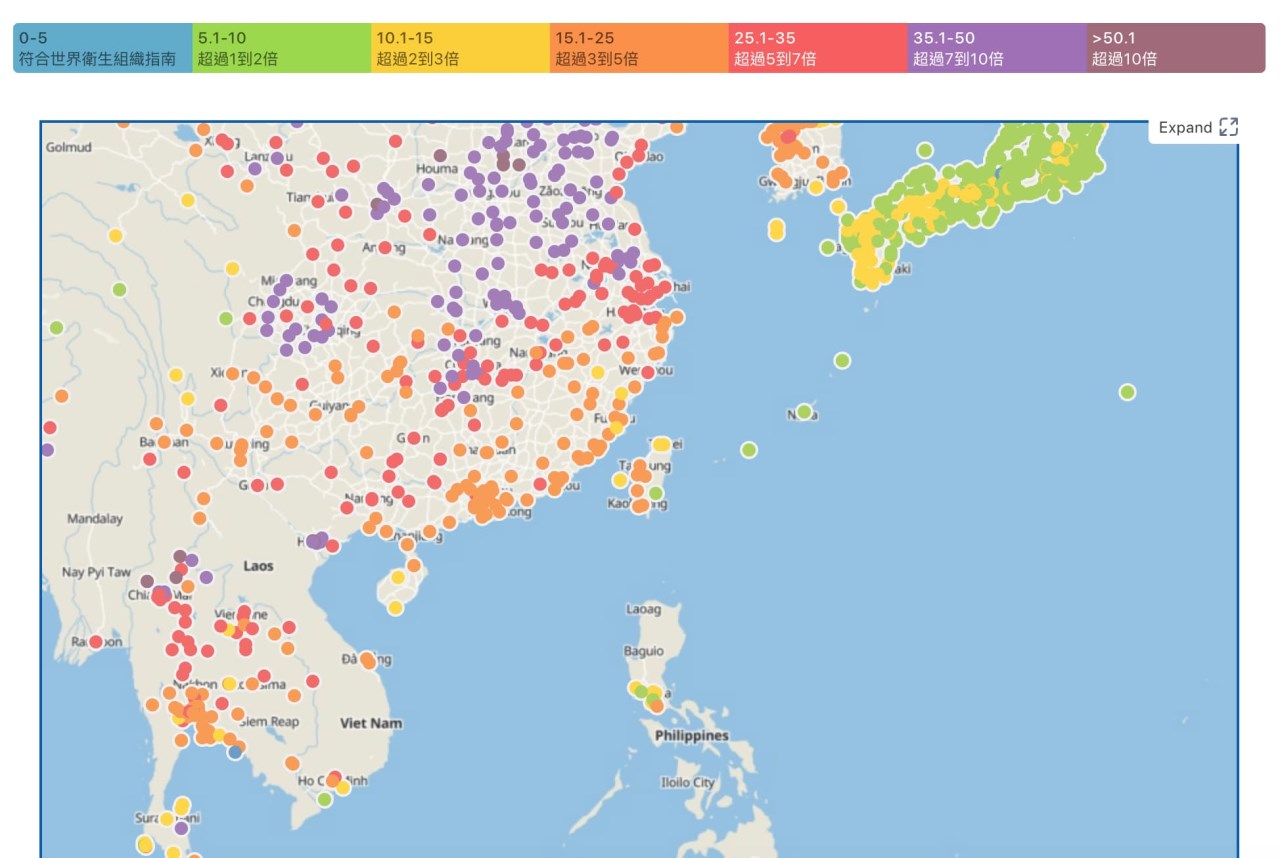Click the red 25.1-35 legend band
The width and height of the screenshot is (1280, 858).
818,48
